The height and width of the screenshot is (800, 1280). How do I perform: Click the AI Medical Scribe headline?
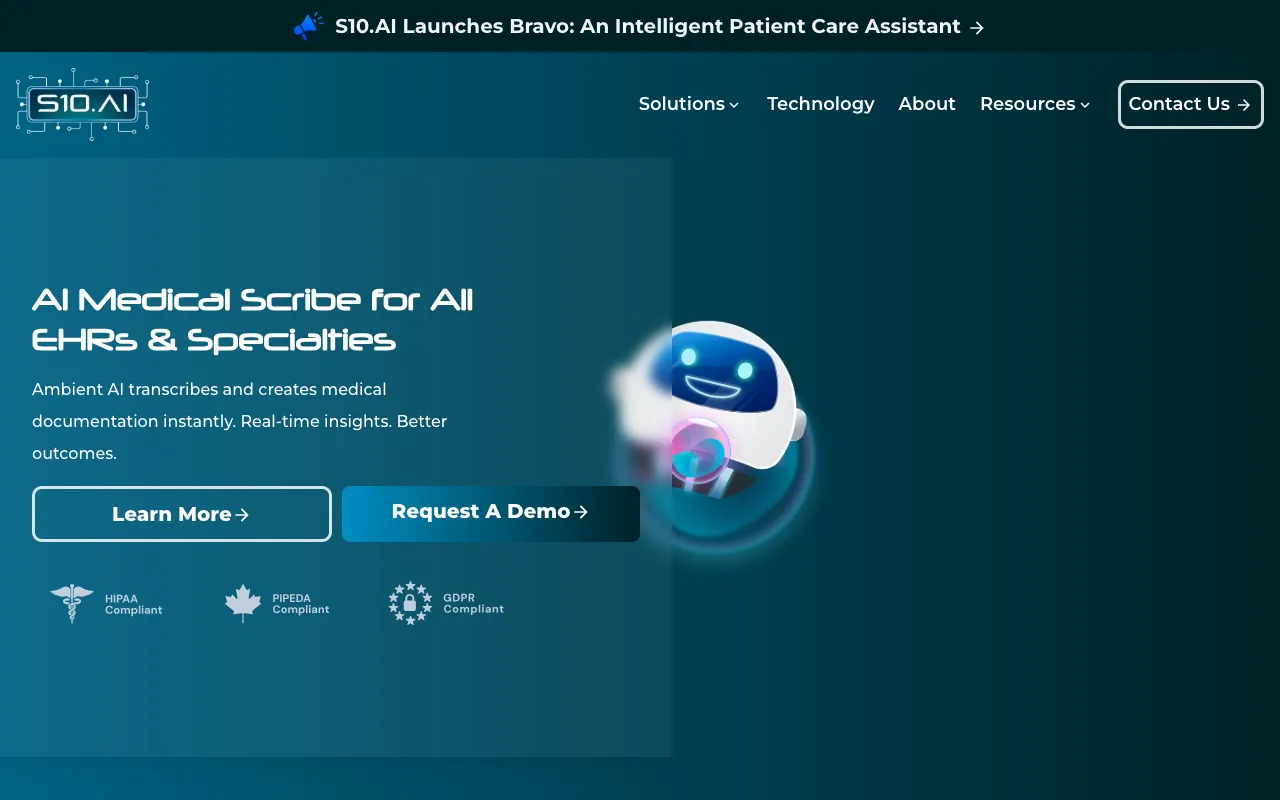[x=252, y=319]
